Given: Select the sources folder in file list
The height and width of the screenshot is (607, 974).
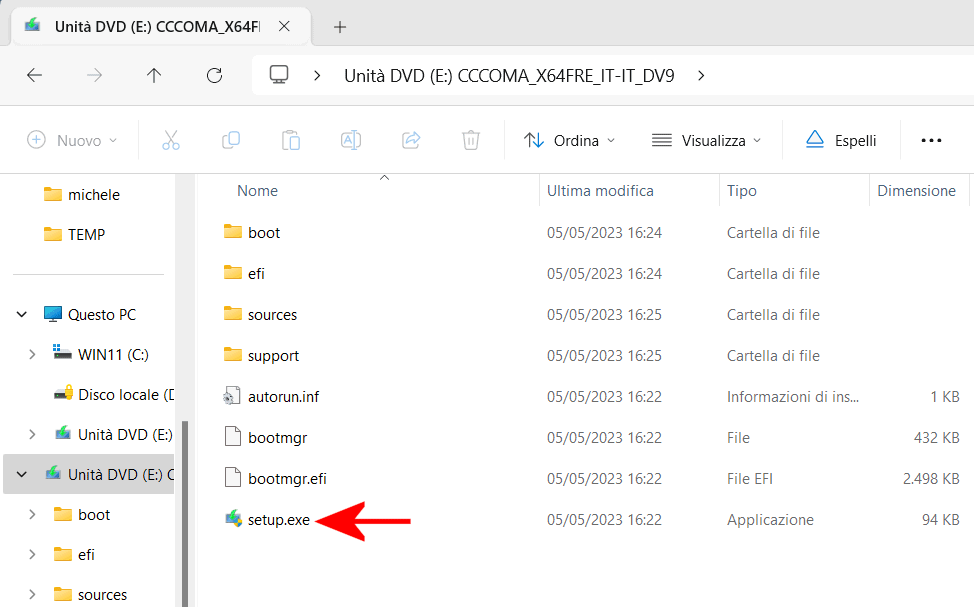Looking at the screenshot, I should (x=272, y=314).
